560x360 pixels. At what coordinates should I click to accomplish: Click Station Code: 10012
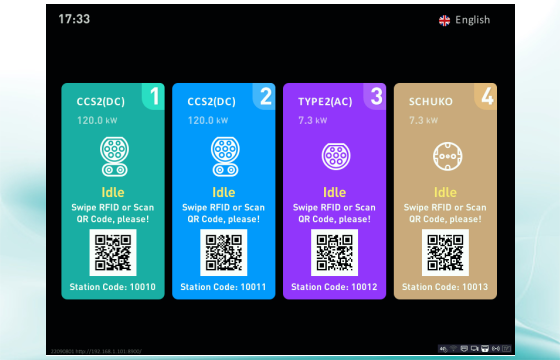[334, 287]
